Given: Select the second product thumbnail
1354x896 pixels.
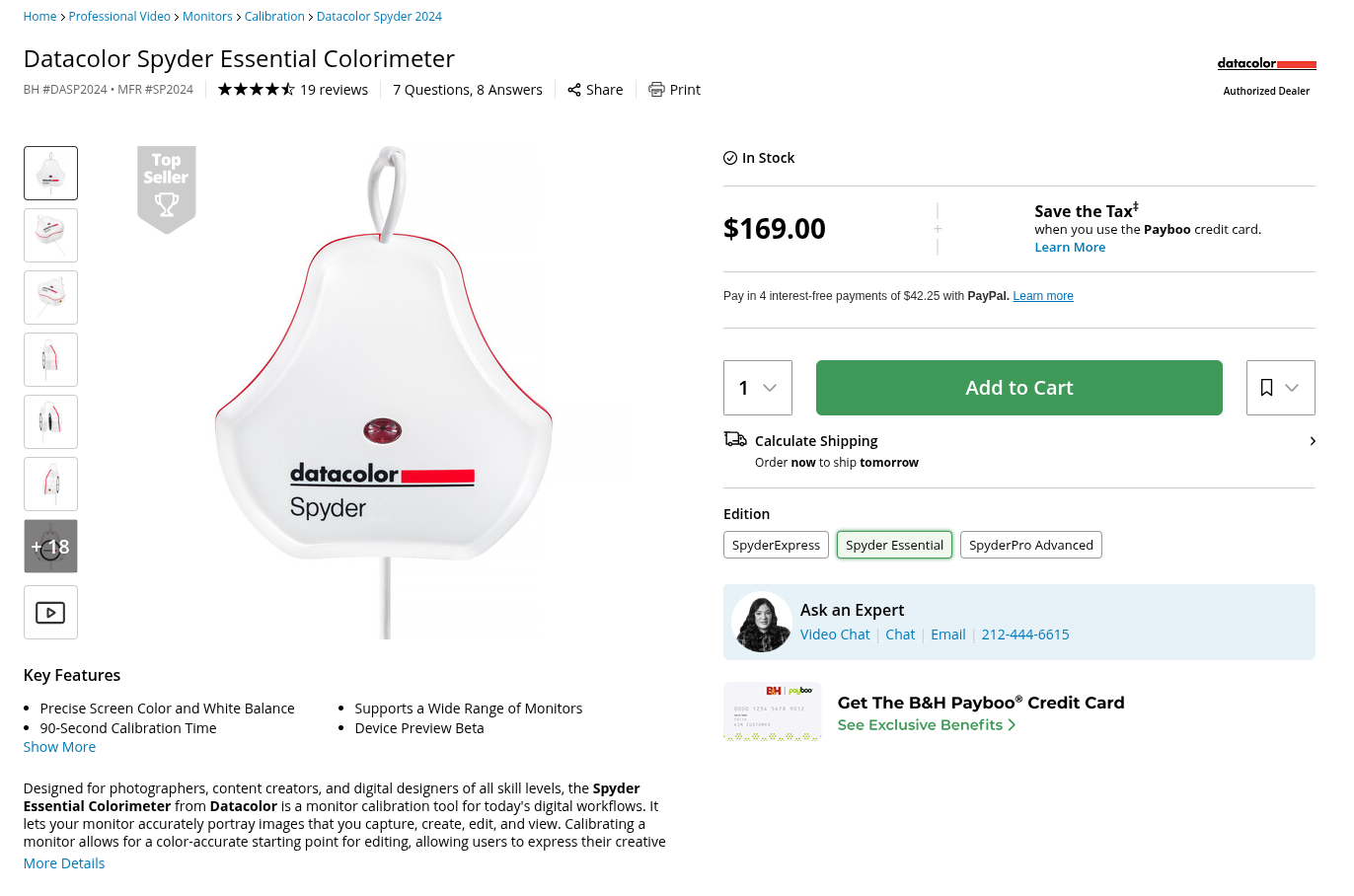Looking at the screenshot, I should [50, 236].
